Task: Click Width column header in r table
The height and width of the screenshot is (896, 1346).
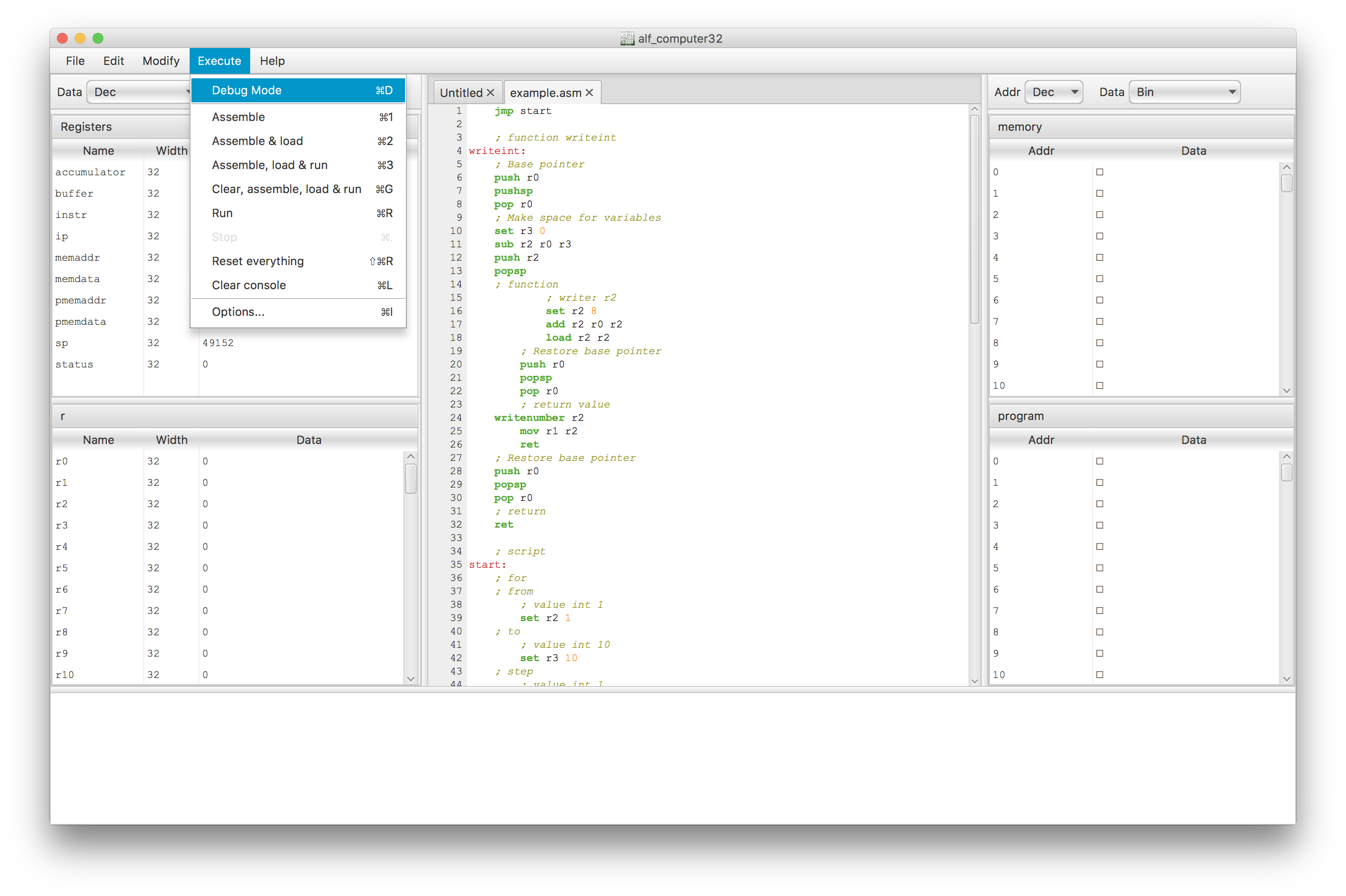Action: (171, 440)
